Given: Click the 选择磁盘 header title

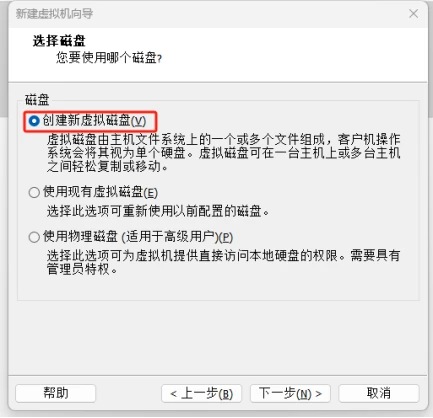Looking at the screenshot, I should [x=59, y=41].
